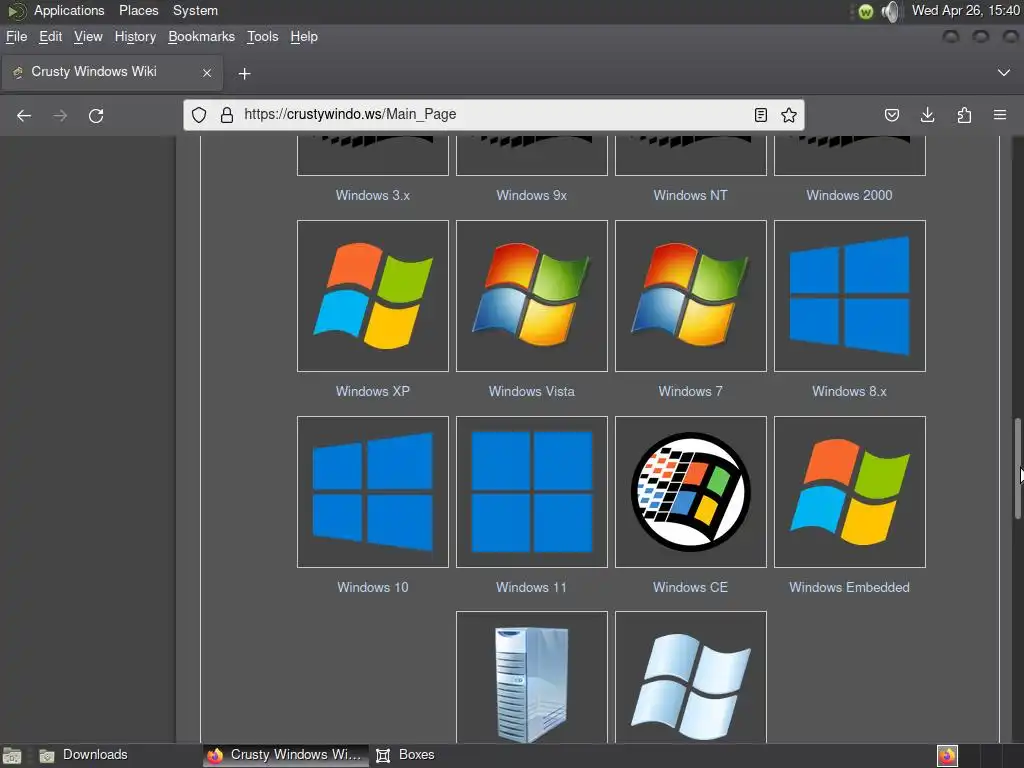Screen dimensions: 1024x768
Task: Click the Windows 10 logo thumbnail
Action: click(373, 492)
